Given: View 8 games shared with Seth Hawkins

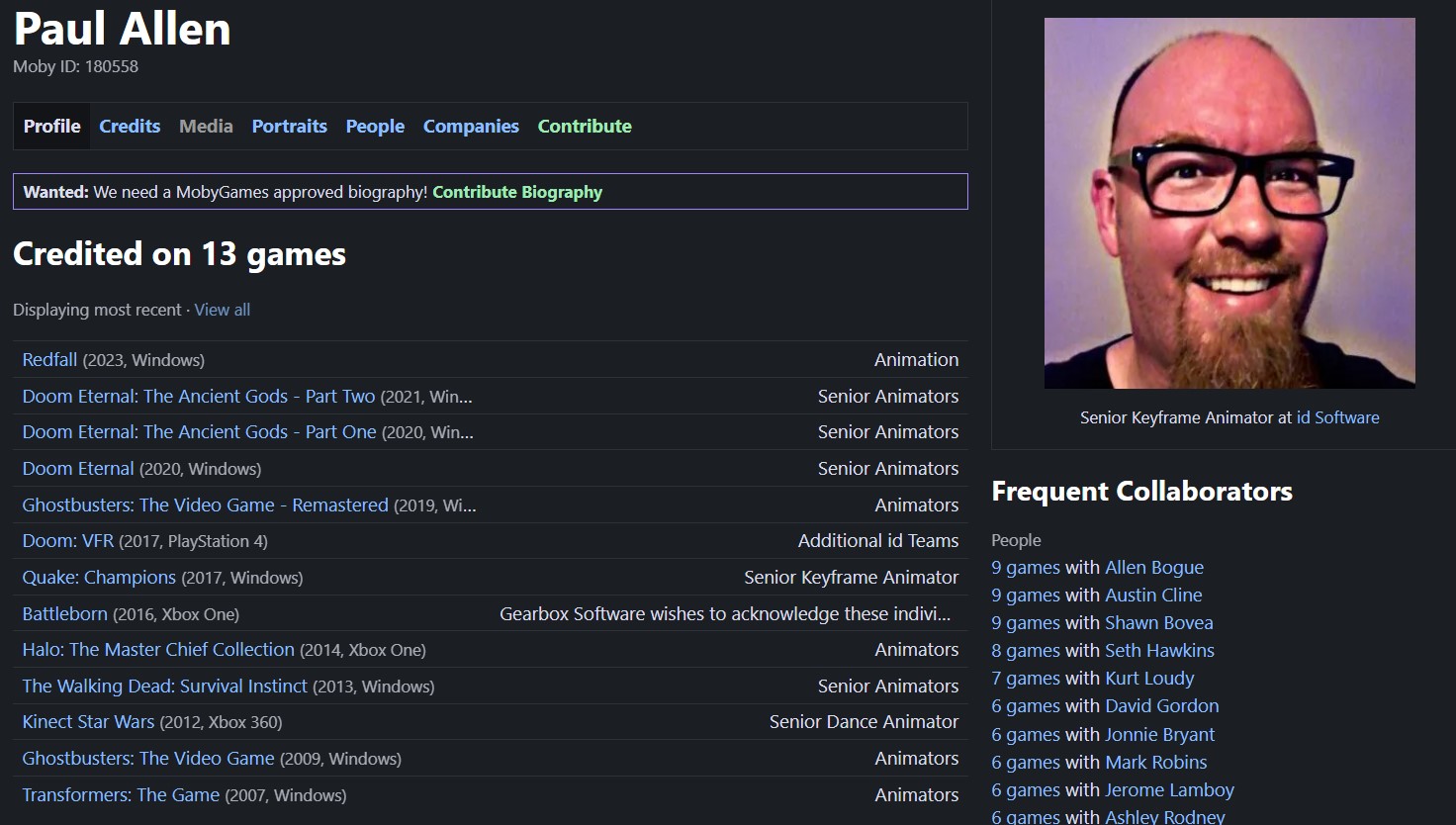Looking at the screenshot, I should click(x=1026, y=651).
